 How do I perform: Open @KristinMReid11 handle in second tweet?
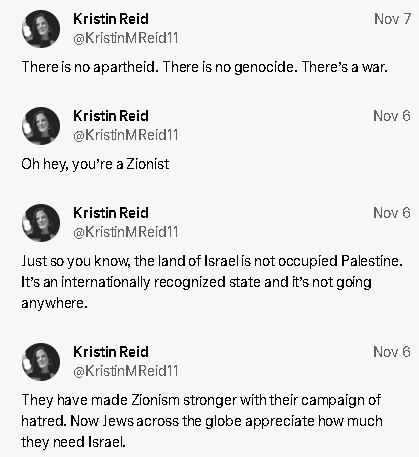(126, 135)
